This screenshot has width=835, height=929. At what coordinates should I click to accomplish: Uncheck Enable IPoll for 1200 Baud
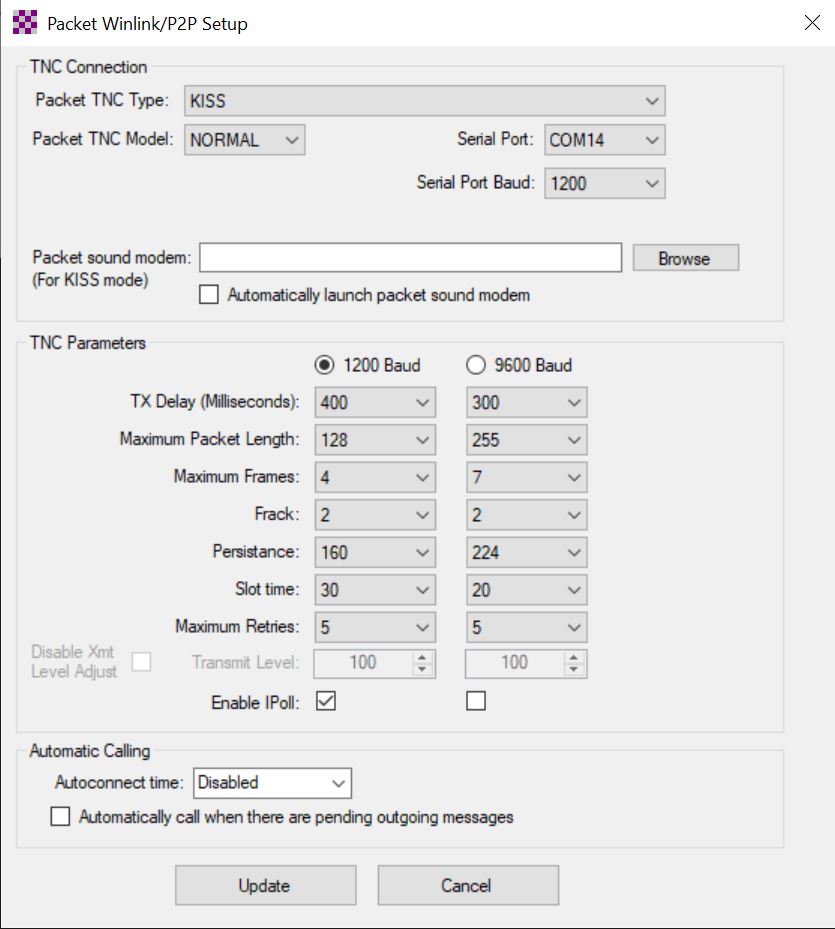coord(325,701)
